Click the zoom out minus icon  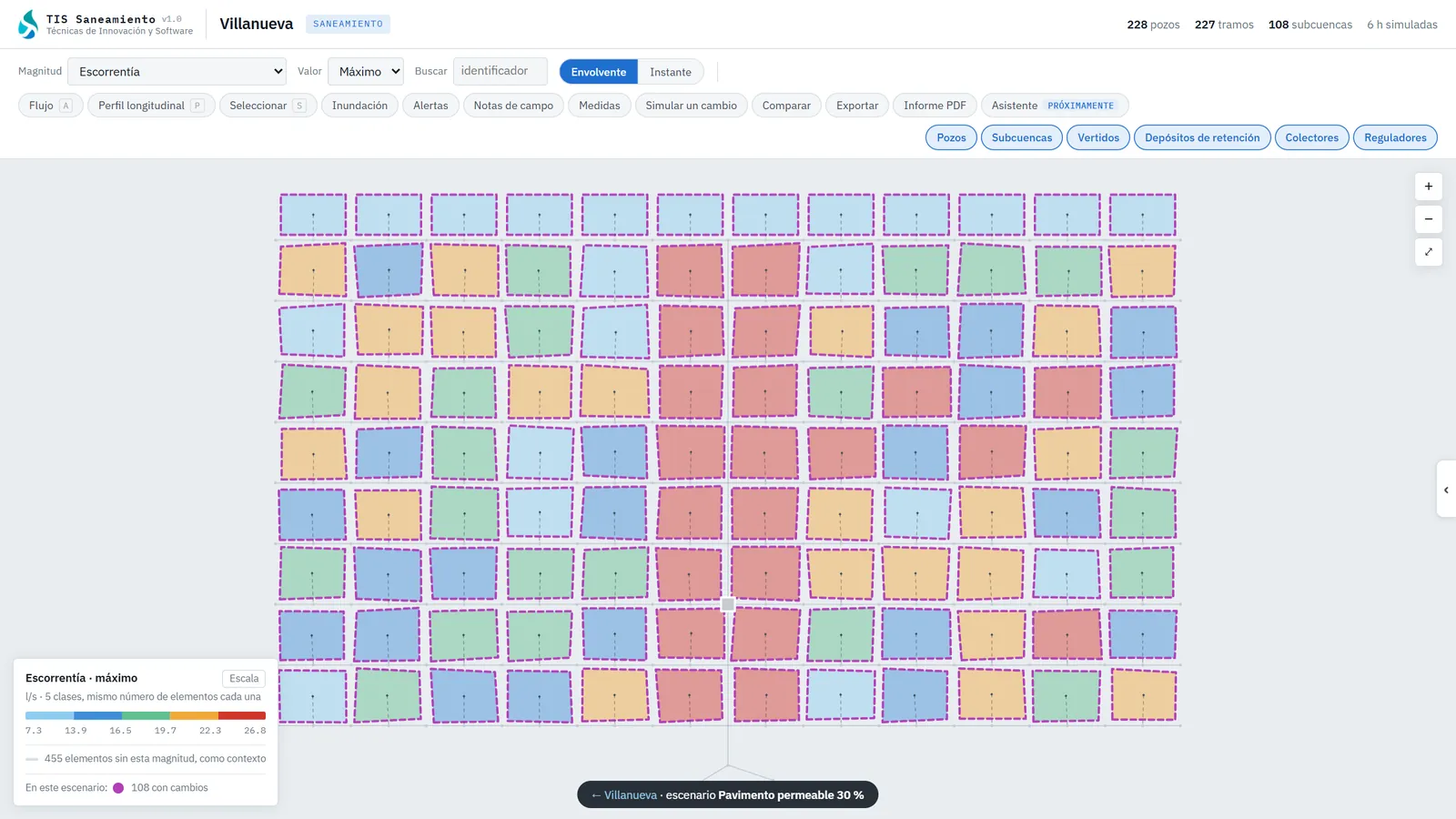click(1429, 219)
